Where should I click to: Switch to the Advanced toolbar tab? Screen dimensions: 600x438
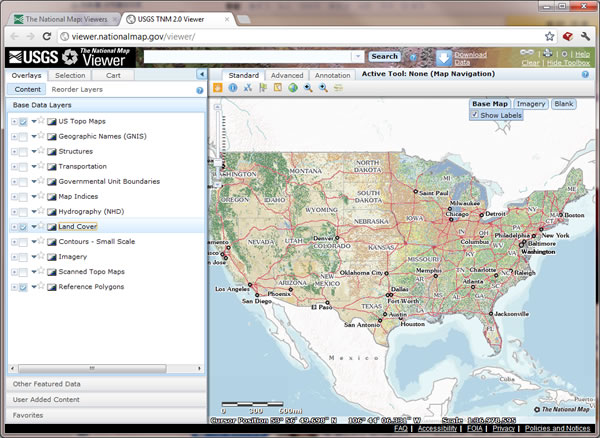287,75
